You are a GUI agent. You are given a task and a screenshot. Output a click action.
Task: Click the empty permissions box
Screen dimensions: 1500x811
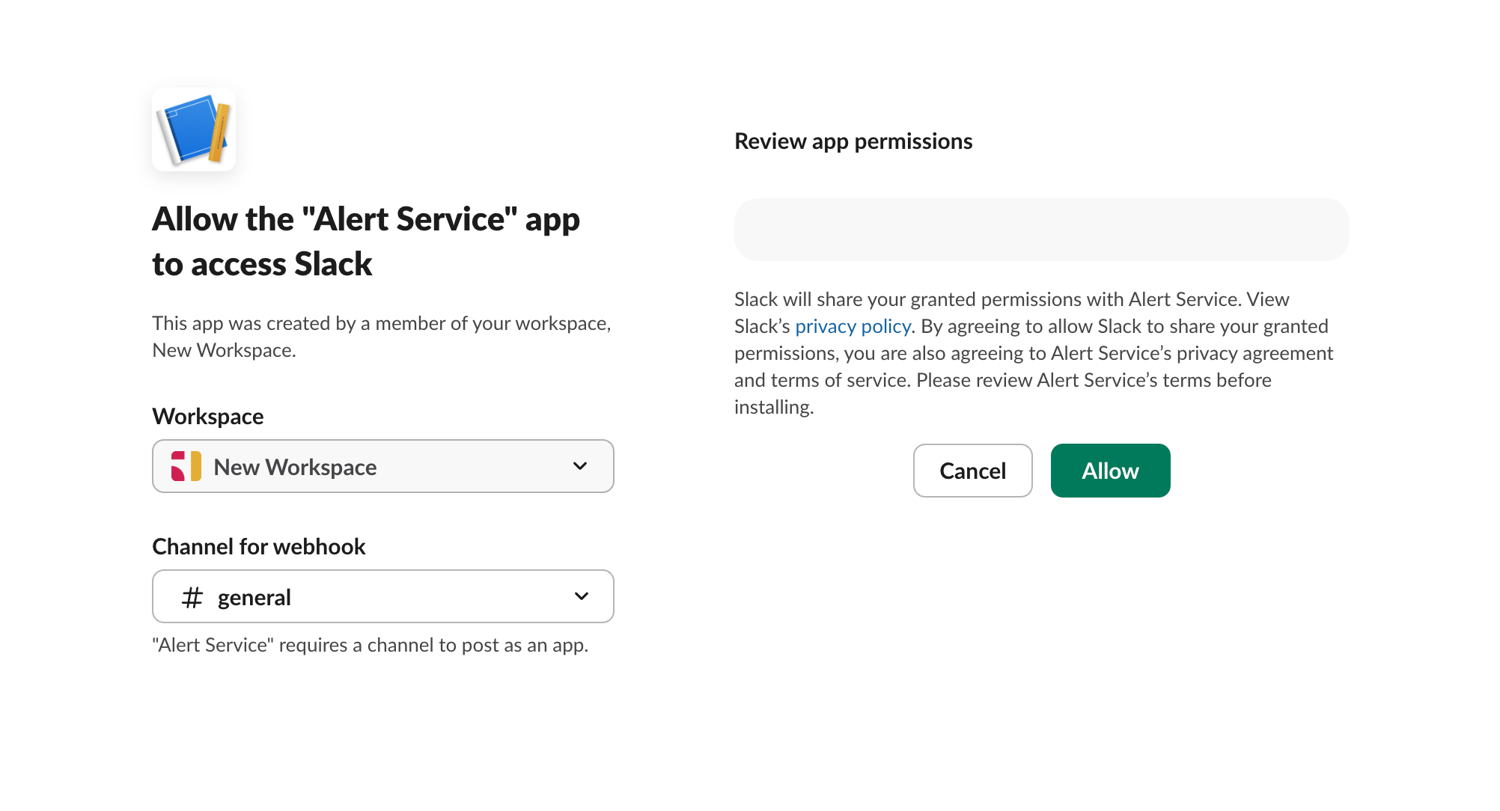click(1041, 229)
